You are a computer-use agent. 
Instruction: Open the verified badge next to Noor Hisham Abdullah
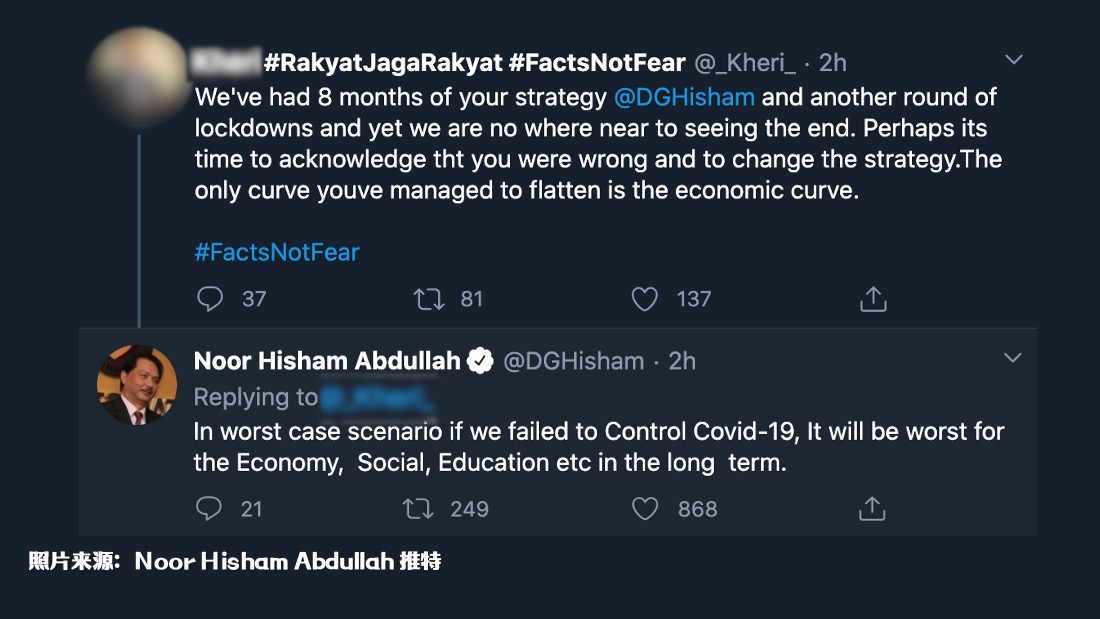[481, 361]
